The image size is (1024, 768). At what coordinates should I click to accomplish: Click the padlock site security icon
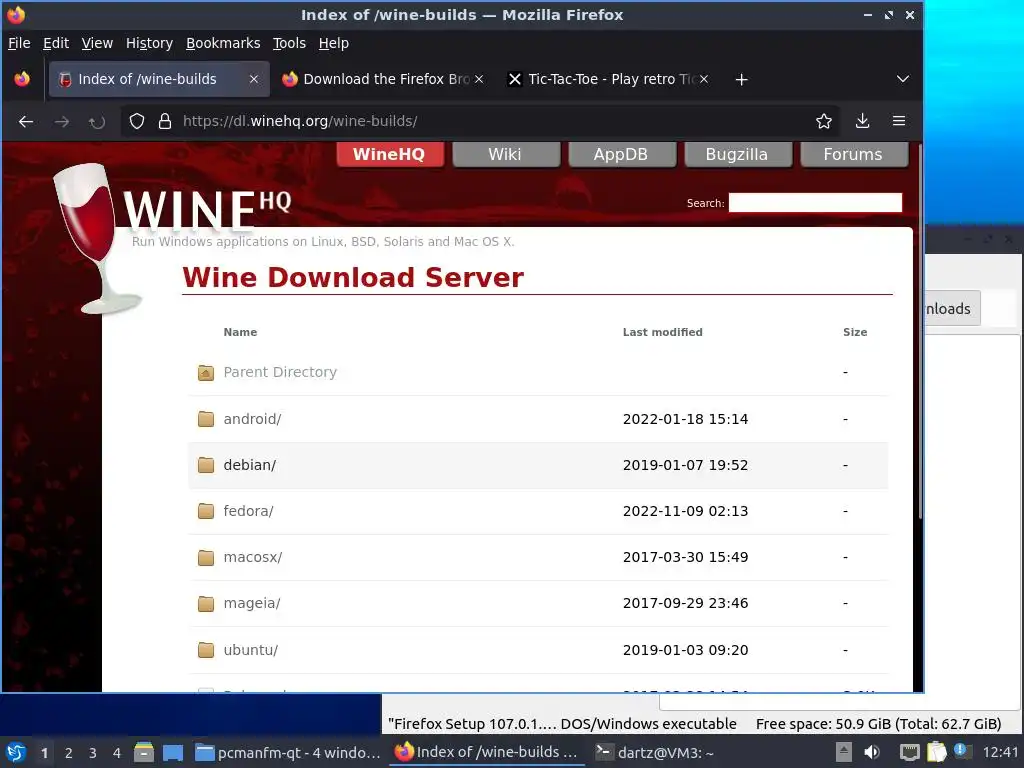point(165,121)
